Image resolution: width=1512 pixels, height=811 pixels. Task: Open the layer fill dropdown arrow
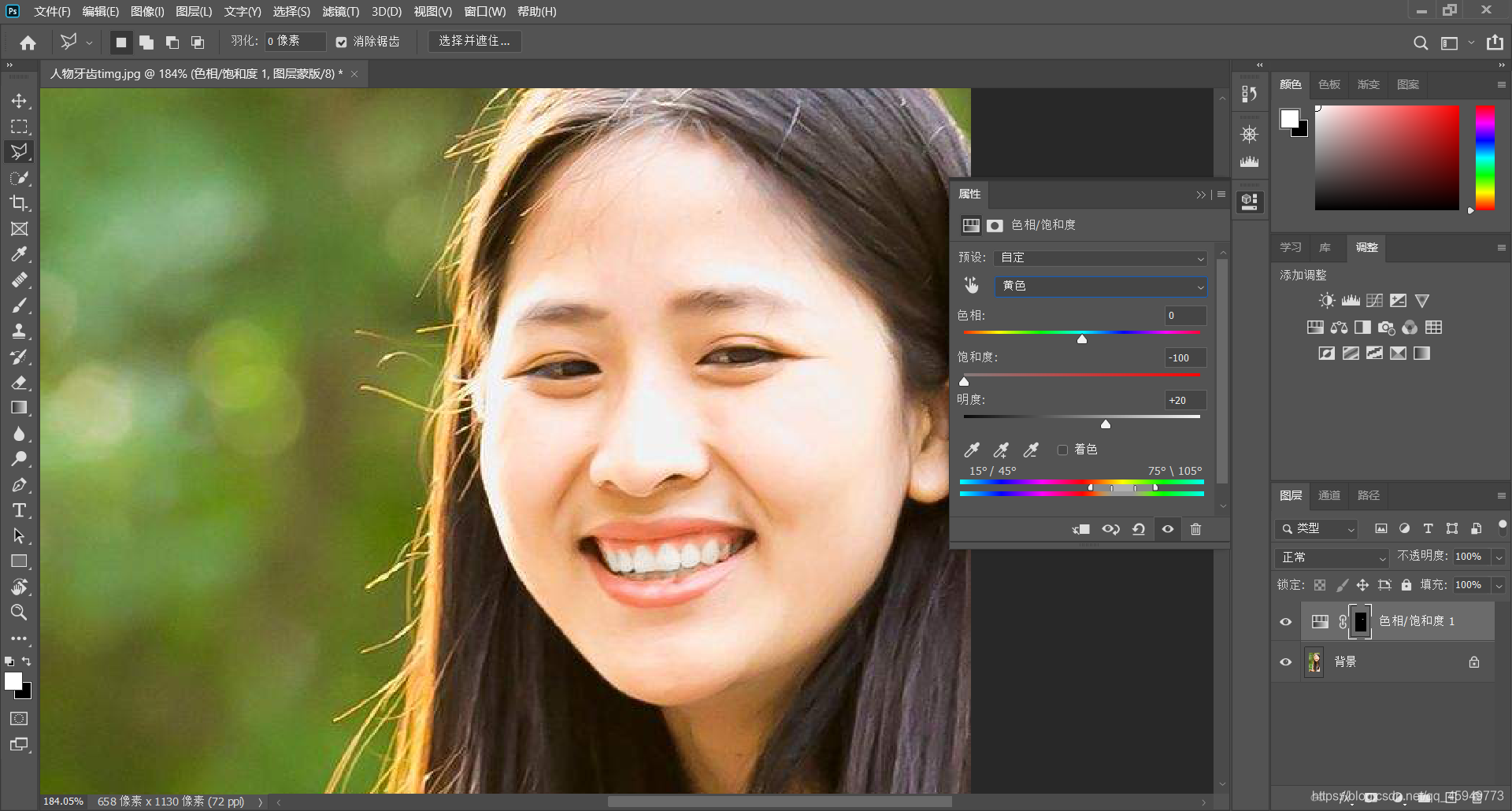(1499, 585)
